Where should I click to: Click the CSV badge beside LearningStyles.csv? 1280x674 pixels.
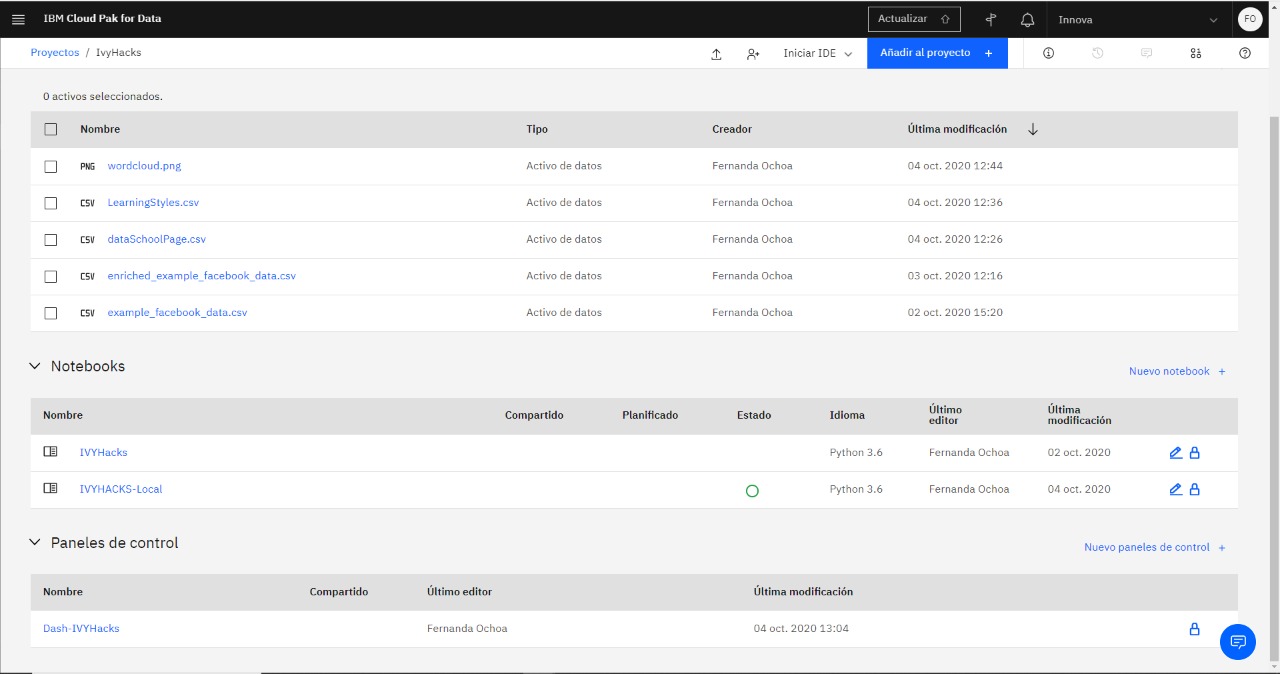tap(88, 203)
